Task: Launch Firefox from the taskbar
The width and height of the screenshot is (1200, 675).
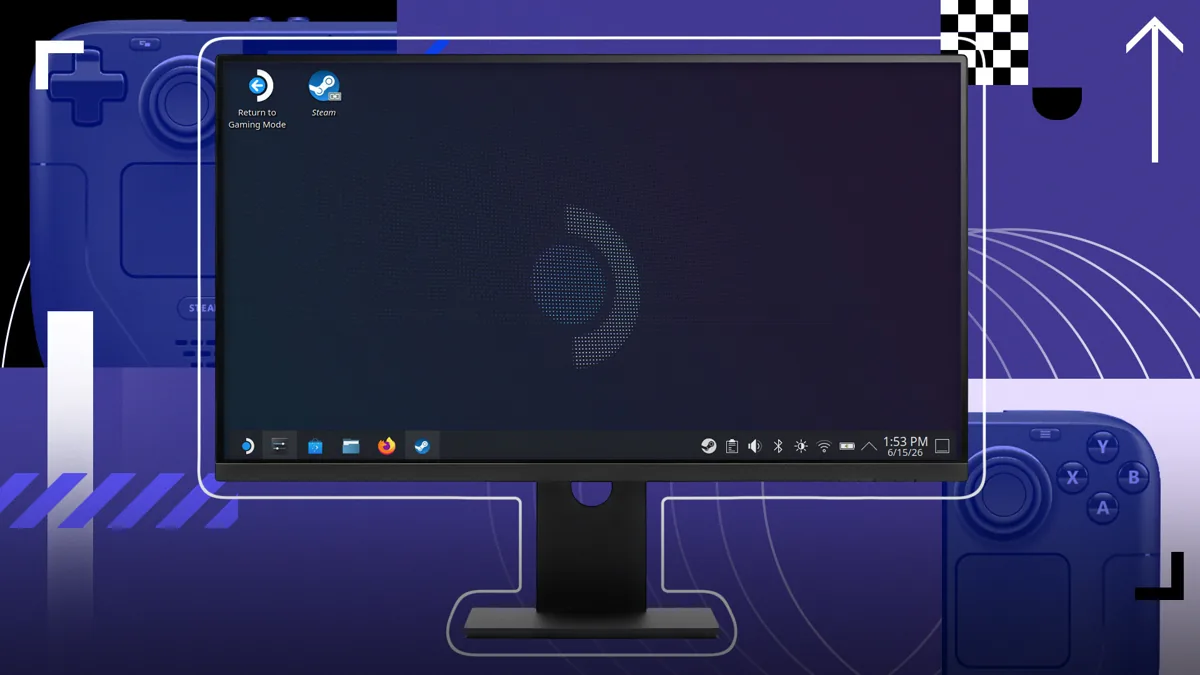Action: pyautogui.click(x=387, y=446)
